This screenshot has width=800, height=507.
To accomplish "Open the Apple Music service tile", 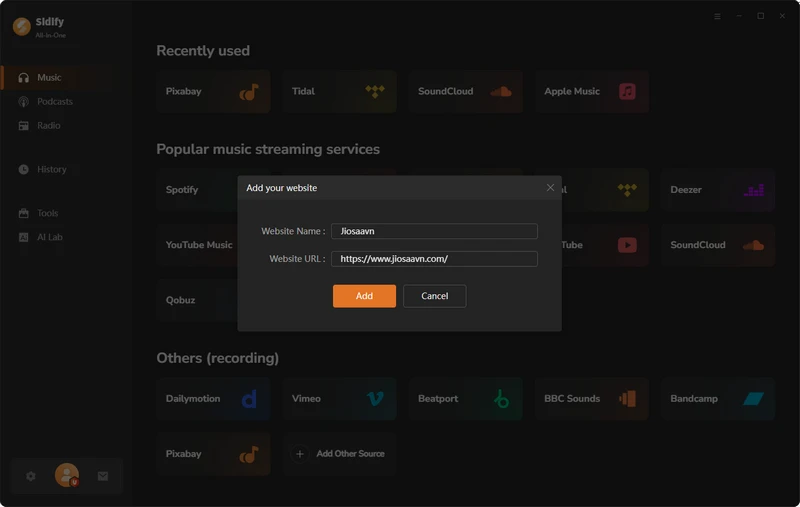I will click(x=591, y=92).
